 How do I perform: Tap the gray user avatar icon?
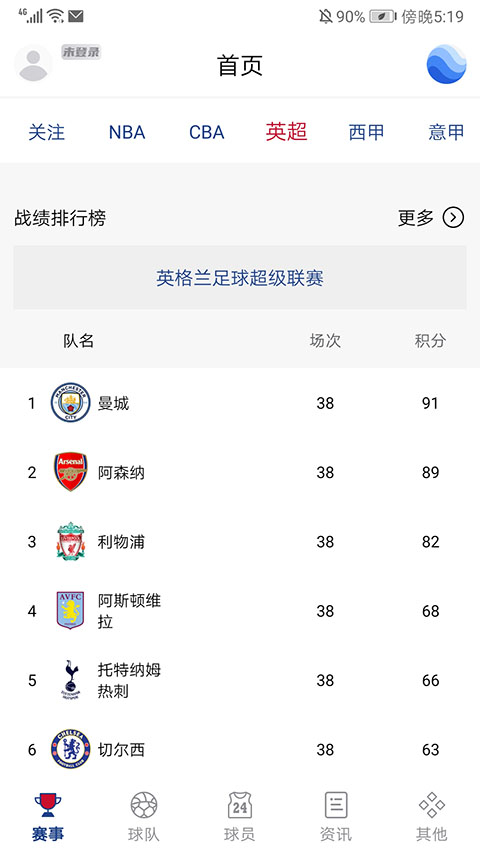pyautogui.click(x=33, y=64)
